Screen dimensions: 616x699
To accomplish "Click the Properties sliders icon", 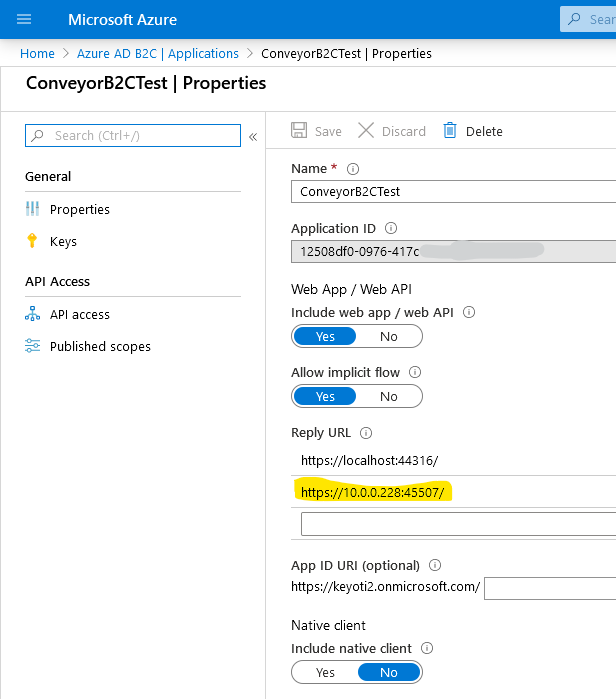I will pyautogui.click(x=33, y=209).
